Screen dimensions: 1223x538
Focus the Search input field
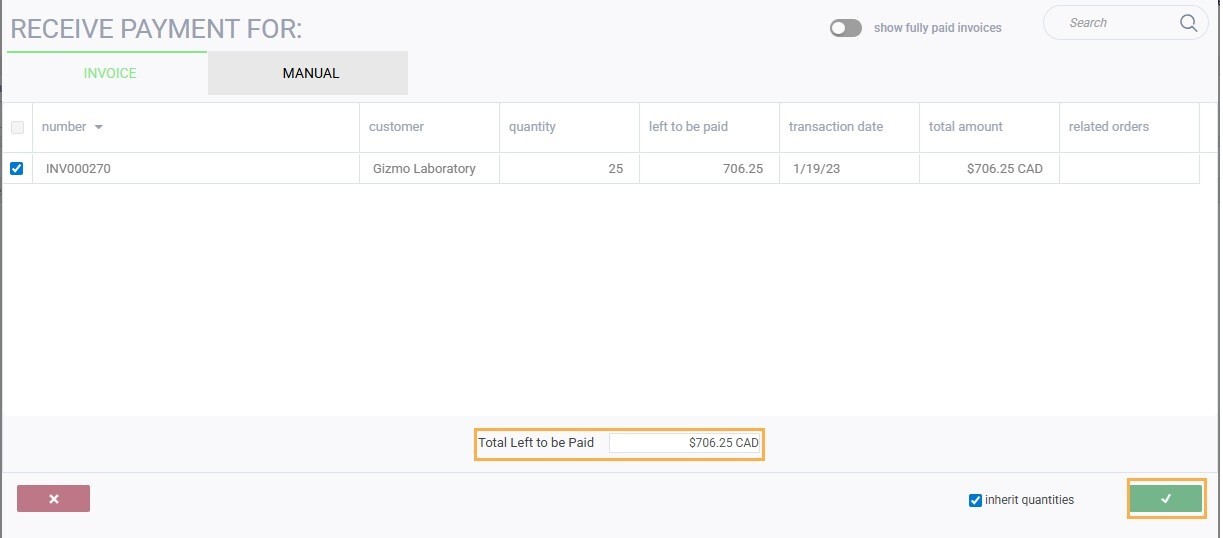(1110, 23)
